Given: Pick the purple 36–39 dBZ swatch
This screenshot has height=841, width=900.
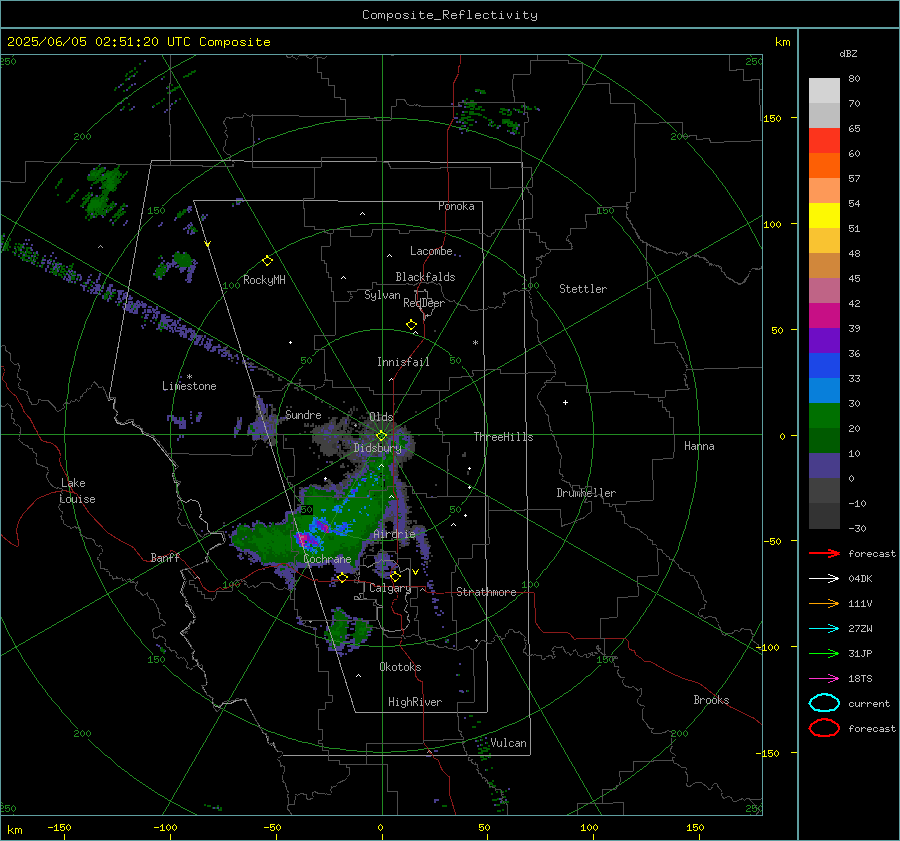Looking at the screenshot, I should point(824,340).
